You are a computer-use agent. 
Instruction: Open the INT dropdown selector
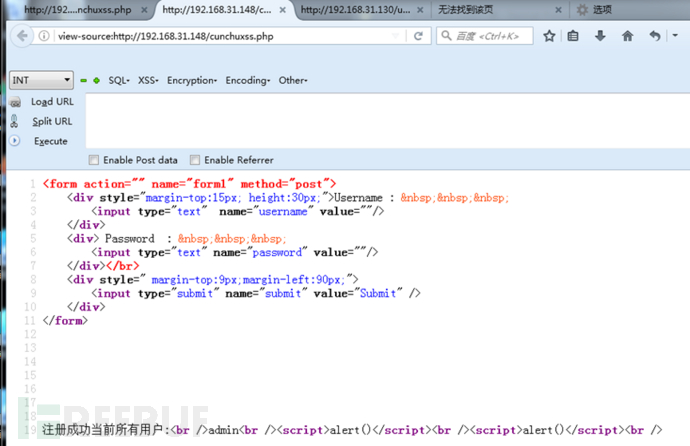[x=41, y=80]
